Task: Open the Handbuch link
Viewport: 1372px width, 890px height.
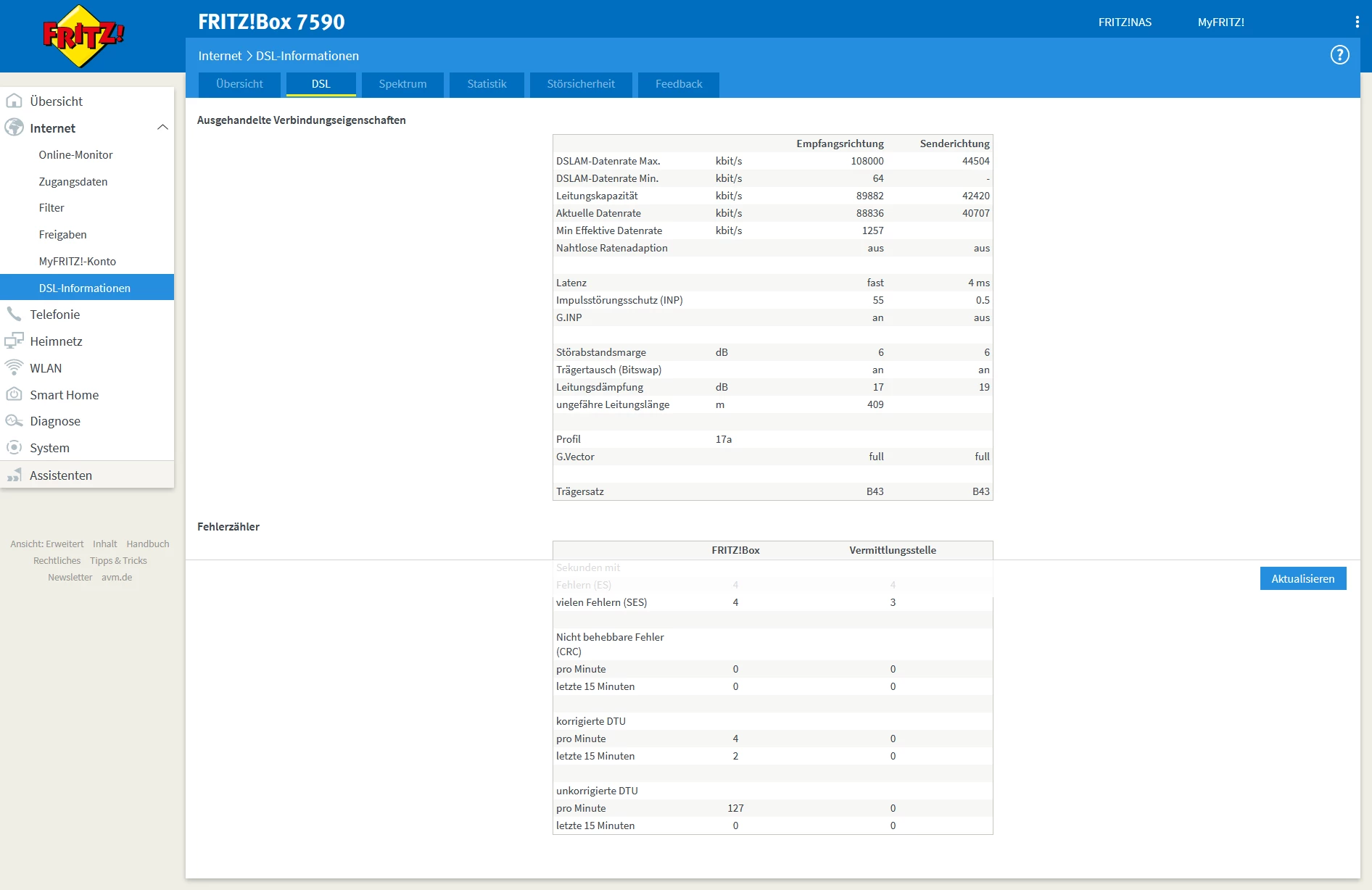Action: 148,544
